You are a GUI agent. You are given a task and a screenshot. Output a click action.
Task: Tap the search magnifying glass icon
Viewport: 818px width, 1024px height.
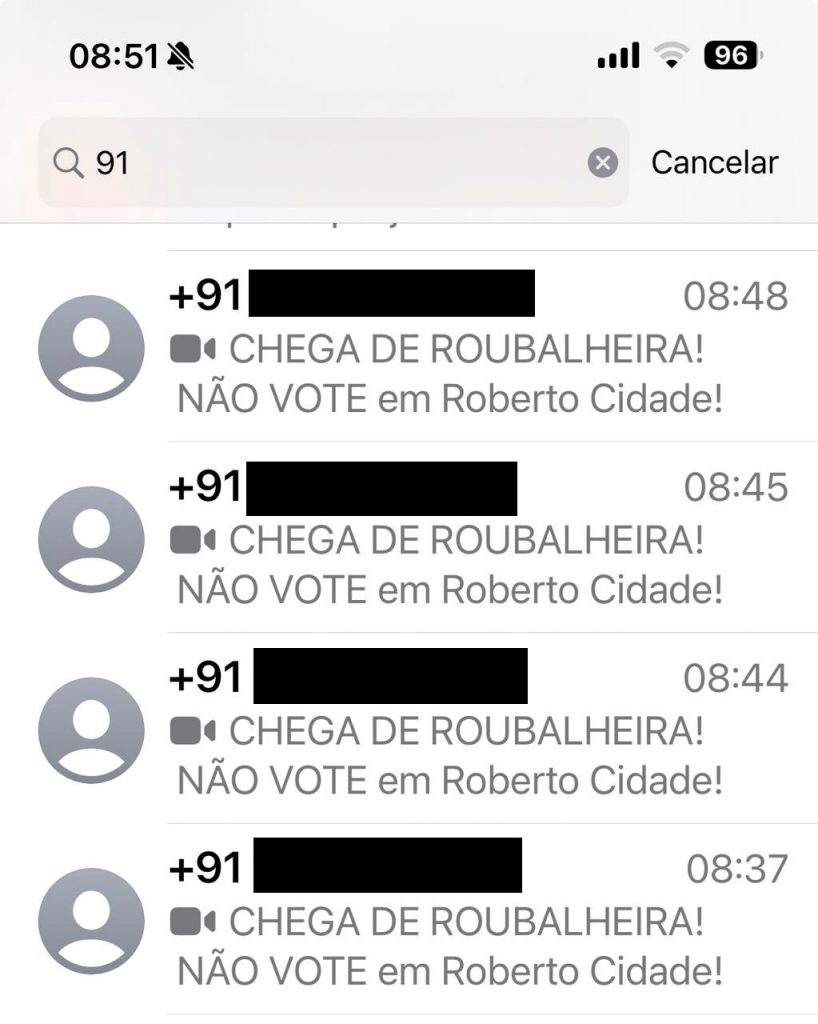pyautogui.click(x=69, y=162)
